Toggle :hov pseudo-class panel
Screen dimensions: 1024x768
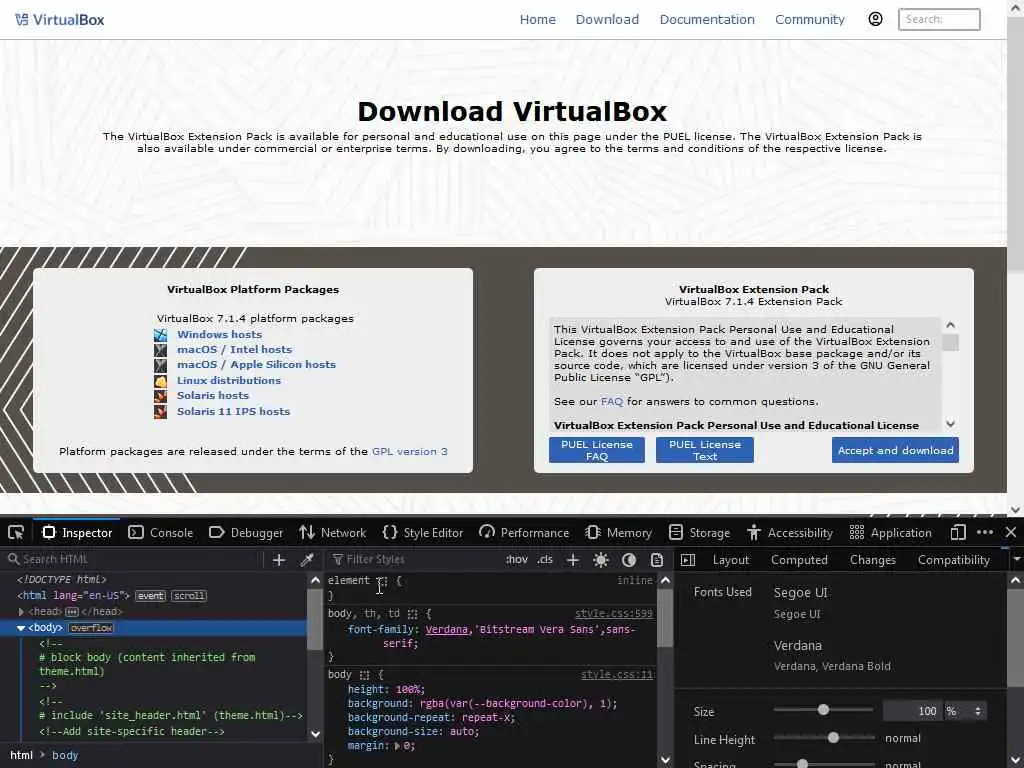click(x=517, y=559)
